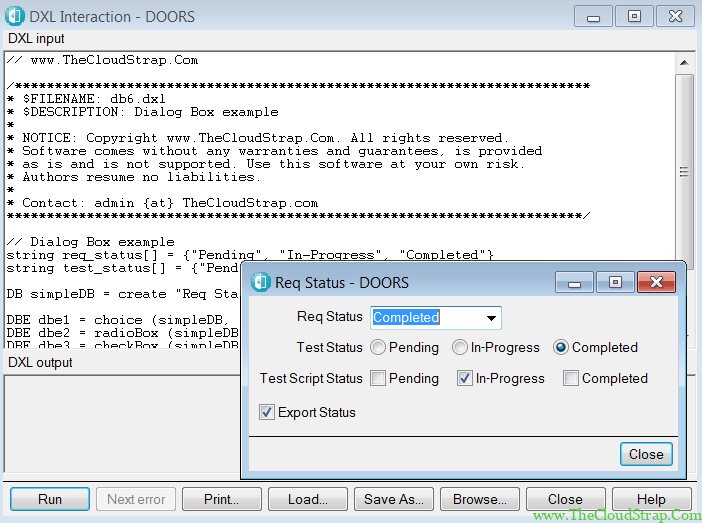Minimize the Req Status dialog
The width and height of the screenshot is (702, 523).
pos(574,282)
